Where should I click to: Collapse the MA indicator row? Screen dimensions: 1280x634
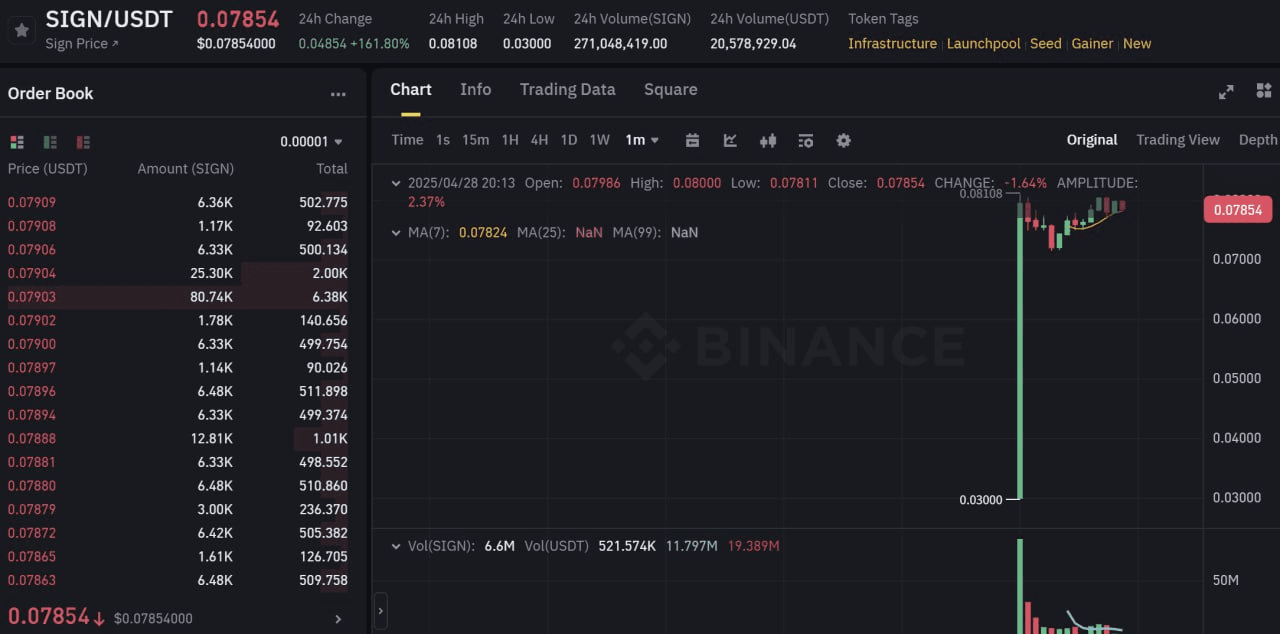(397, 232)
